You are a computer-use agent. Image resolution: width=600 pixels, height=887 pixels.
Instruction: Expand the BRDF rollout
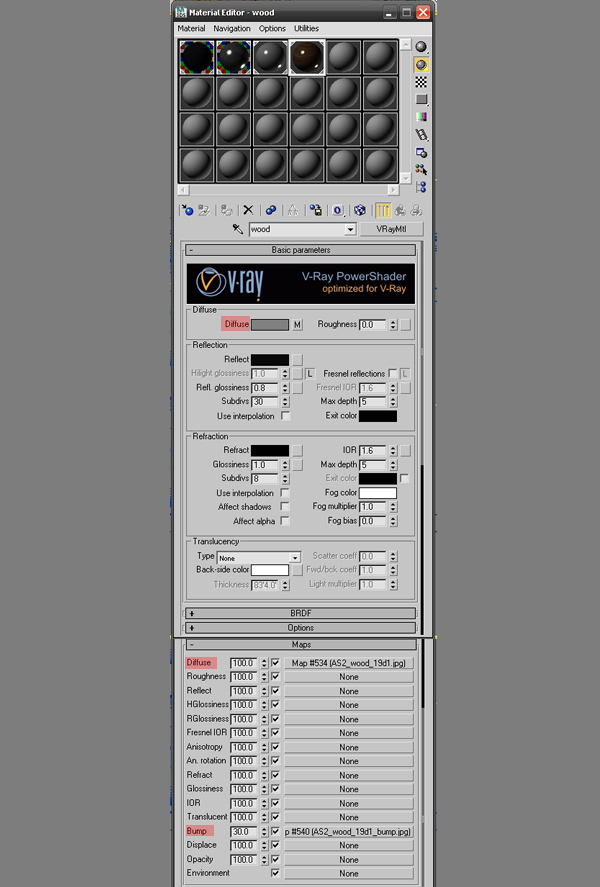click(300, 613)
